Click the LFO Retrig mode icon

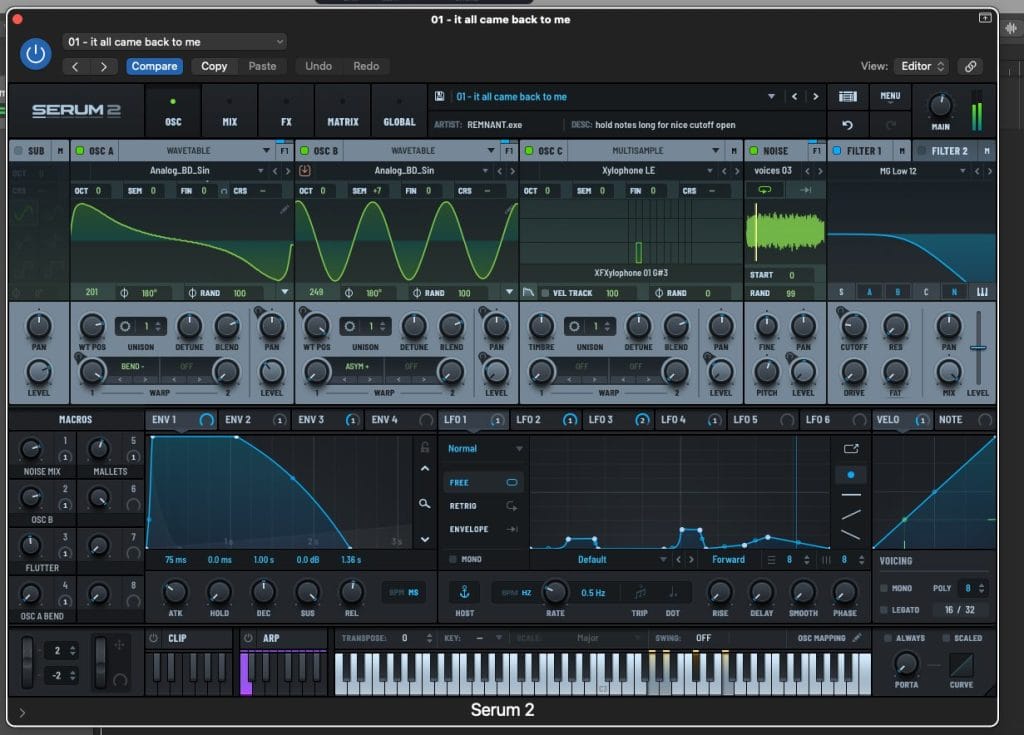click(x=511, y=506)
